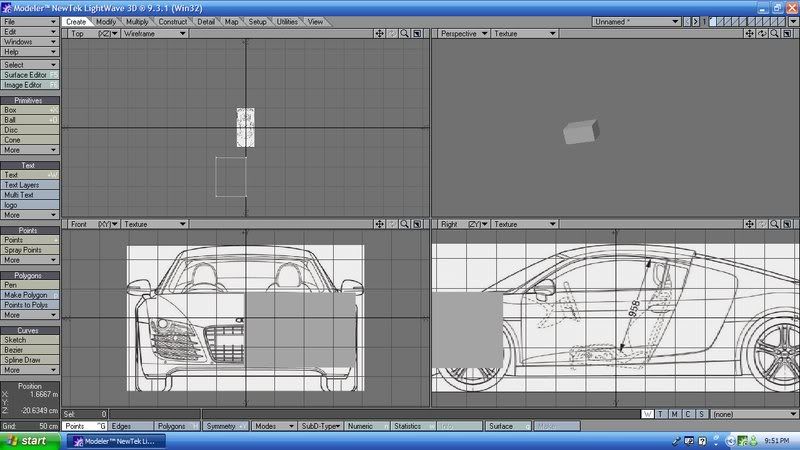Click the pan icon in Right viewport

(749, 224)
